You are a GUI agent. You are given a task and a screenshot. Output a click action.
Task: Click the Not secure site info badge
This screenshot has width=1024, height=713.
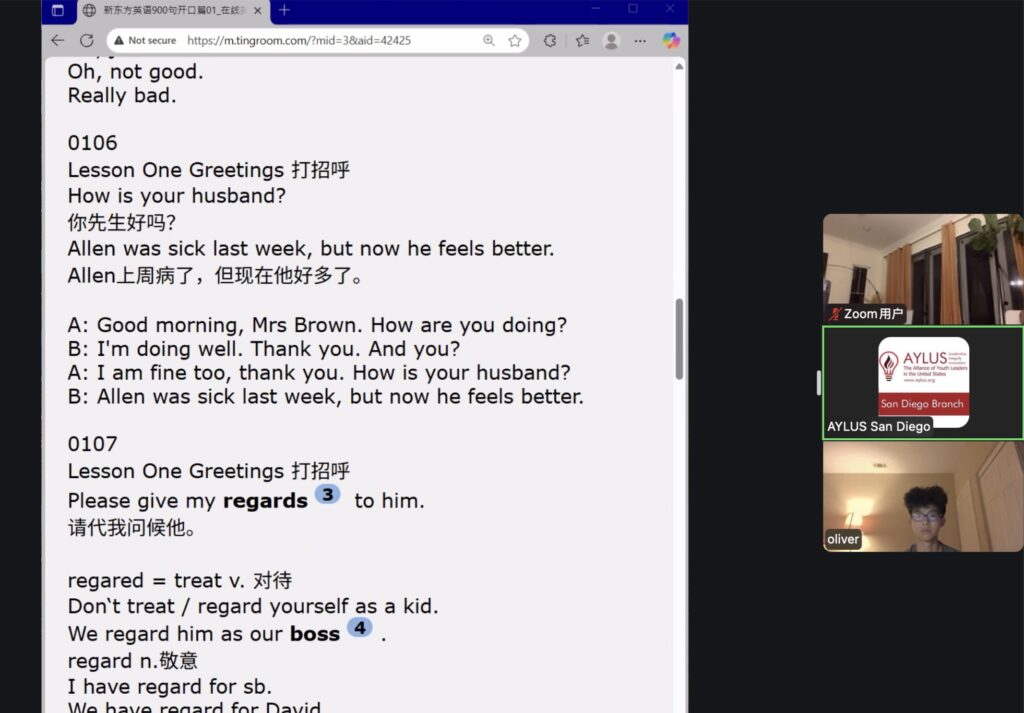(145, 41)
